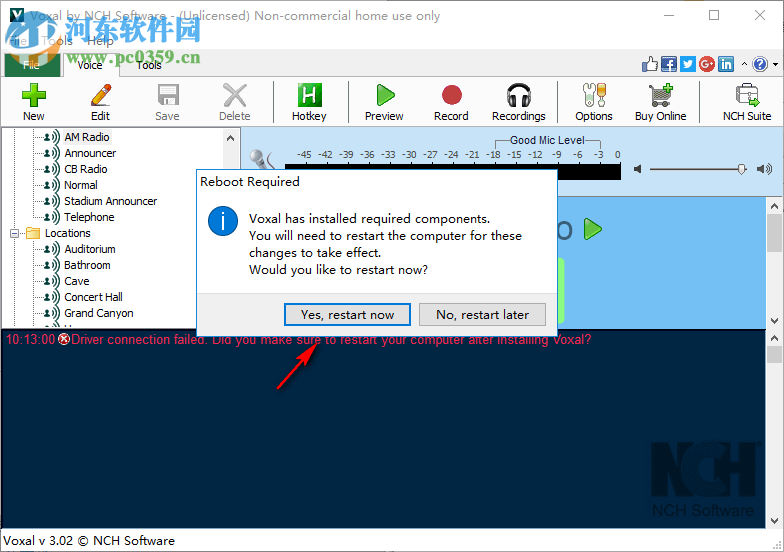Open Recordings headphones icon
The height and width of the screenshot is (552, 784).
pyautogui.click(x=518, y=96)
